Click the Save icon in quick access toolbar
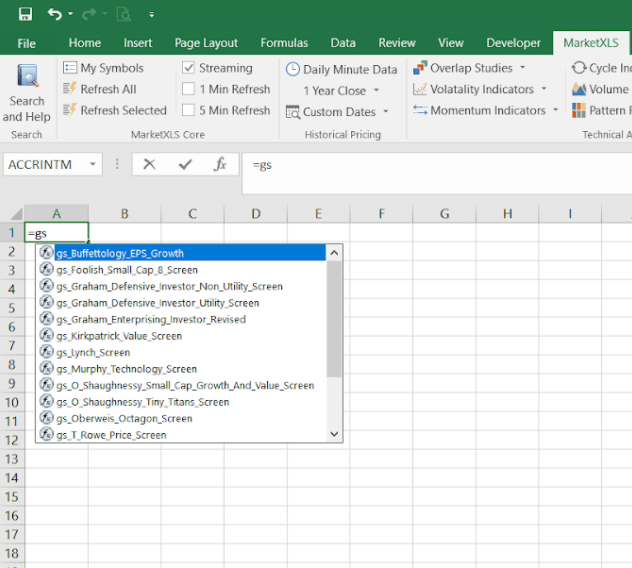This screenshot has height=568, width=632. coord(25,15)
